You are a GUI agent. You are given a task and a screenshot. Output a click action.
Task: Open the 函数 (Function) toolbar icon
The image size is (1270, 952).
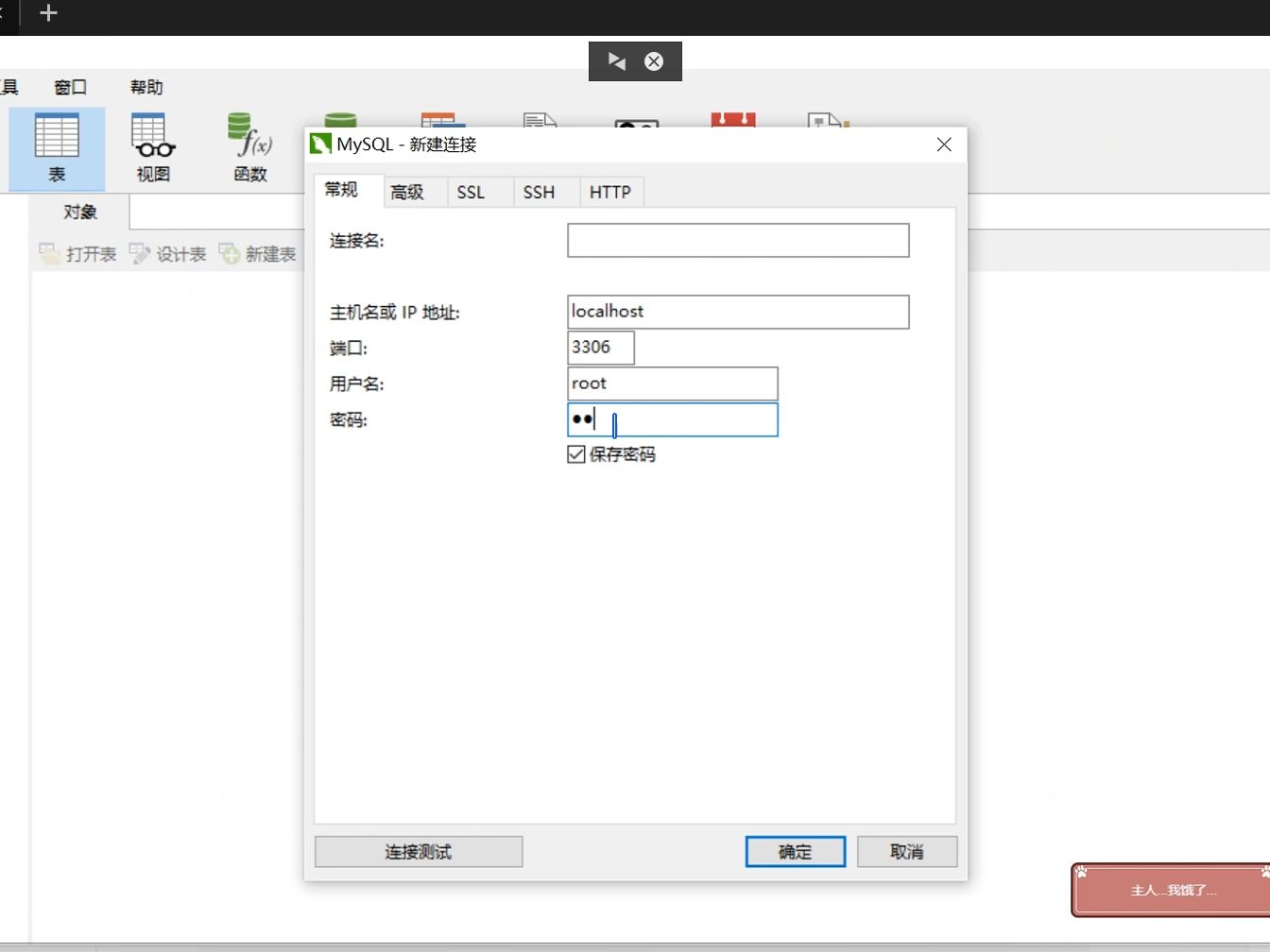point(250,148)
